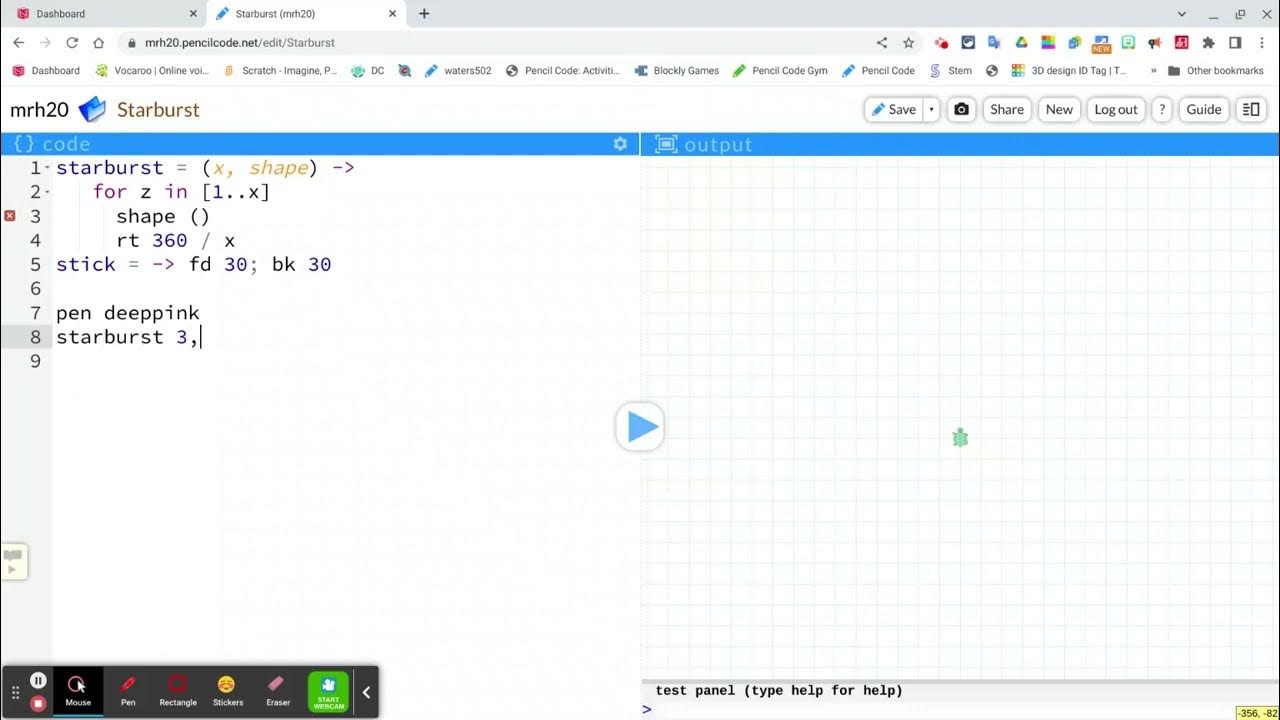1280x720 pixels.
Task: Open the Pencil Code Gym bookmark
Action: pyautogui.click(x=780, y=70)
